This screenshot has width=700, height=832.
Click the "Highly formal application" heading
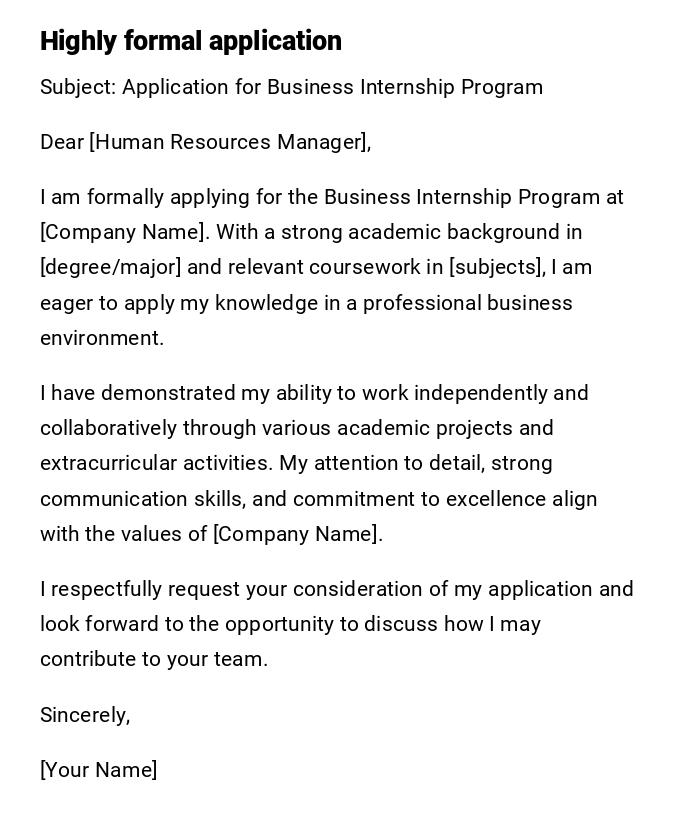[191, 41]
